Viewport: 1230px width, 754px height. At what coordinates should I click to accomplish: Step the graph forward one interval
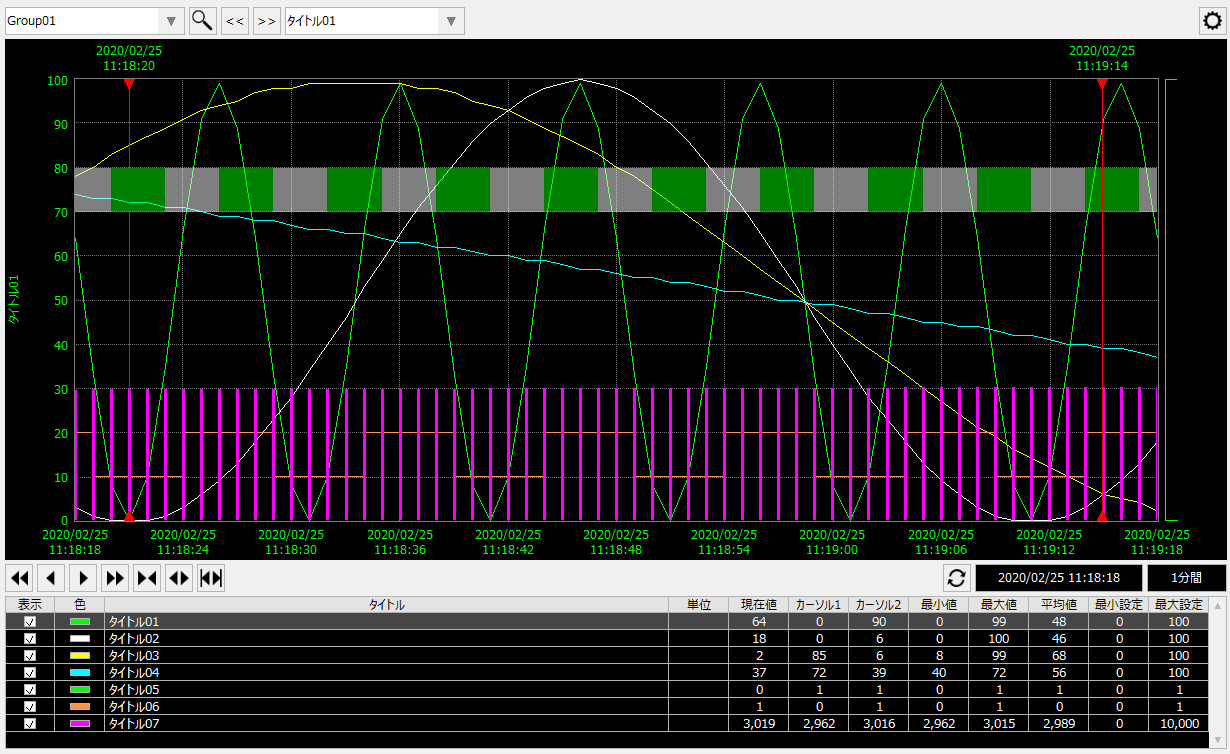point(83,577)
